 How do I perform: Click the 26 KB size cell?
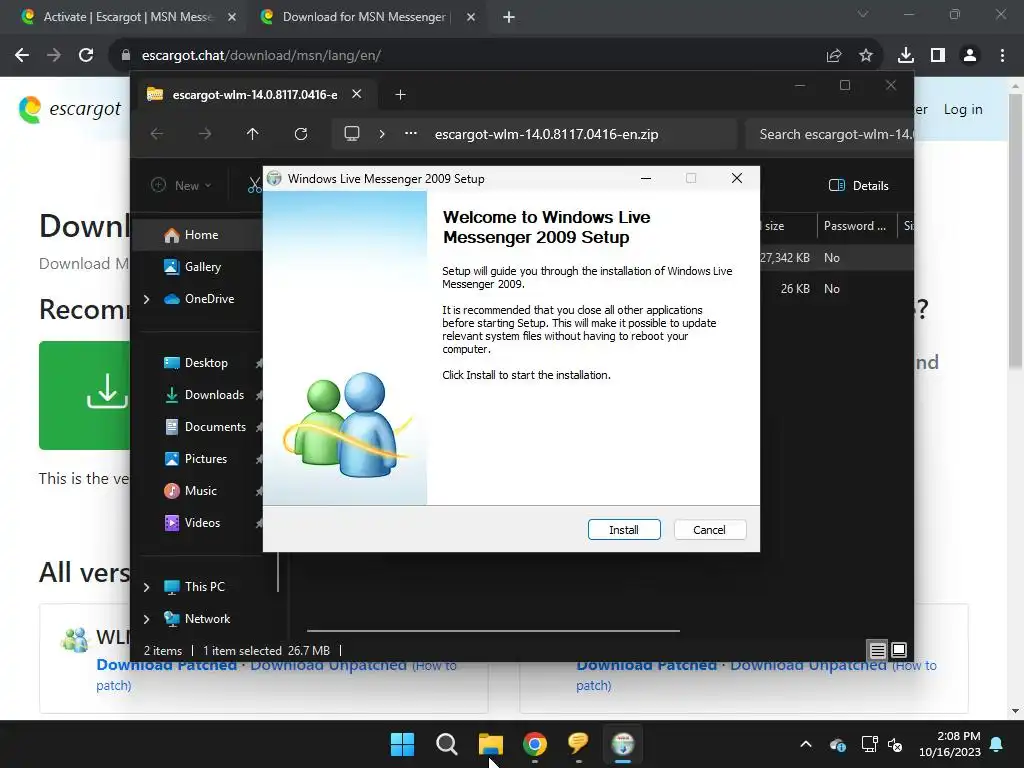click(795, 289)
